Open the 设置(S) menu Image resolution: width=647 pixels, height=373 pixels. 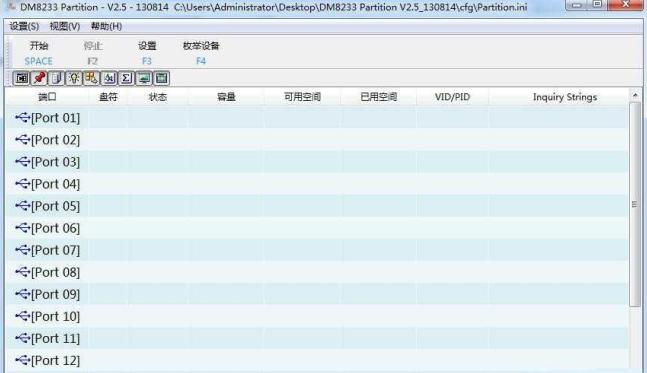(24, 26)
